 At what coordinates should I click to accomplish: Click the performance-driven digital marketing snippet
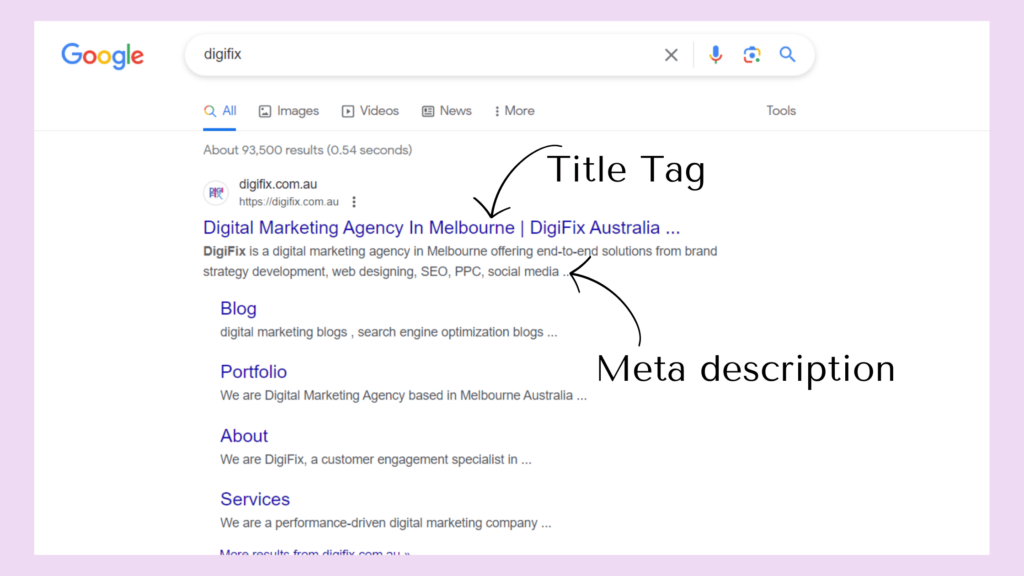click(385, 523)
